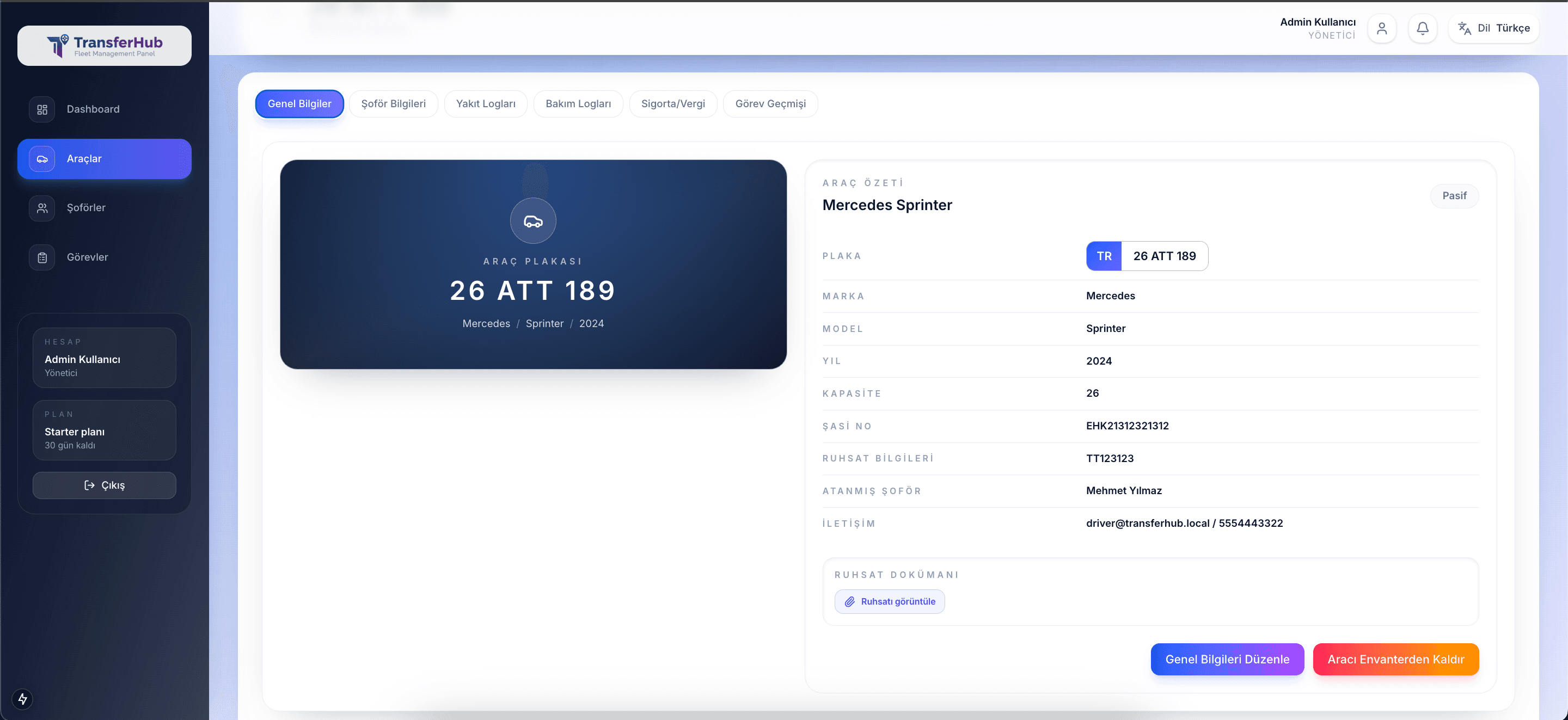
Task: Click the Görevler clipboard icon
Action: [x=42, y=257]
